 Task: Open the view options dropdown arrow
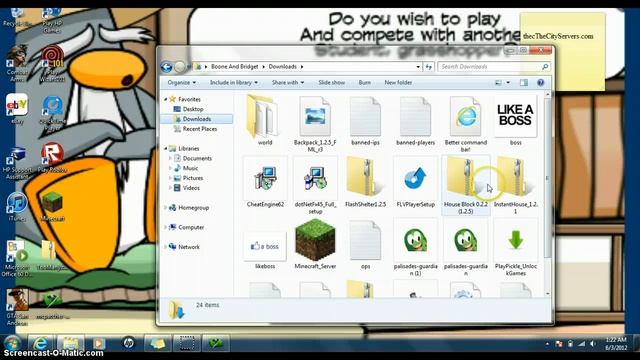pos(508,83)
